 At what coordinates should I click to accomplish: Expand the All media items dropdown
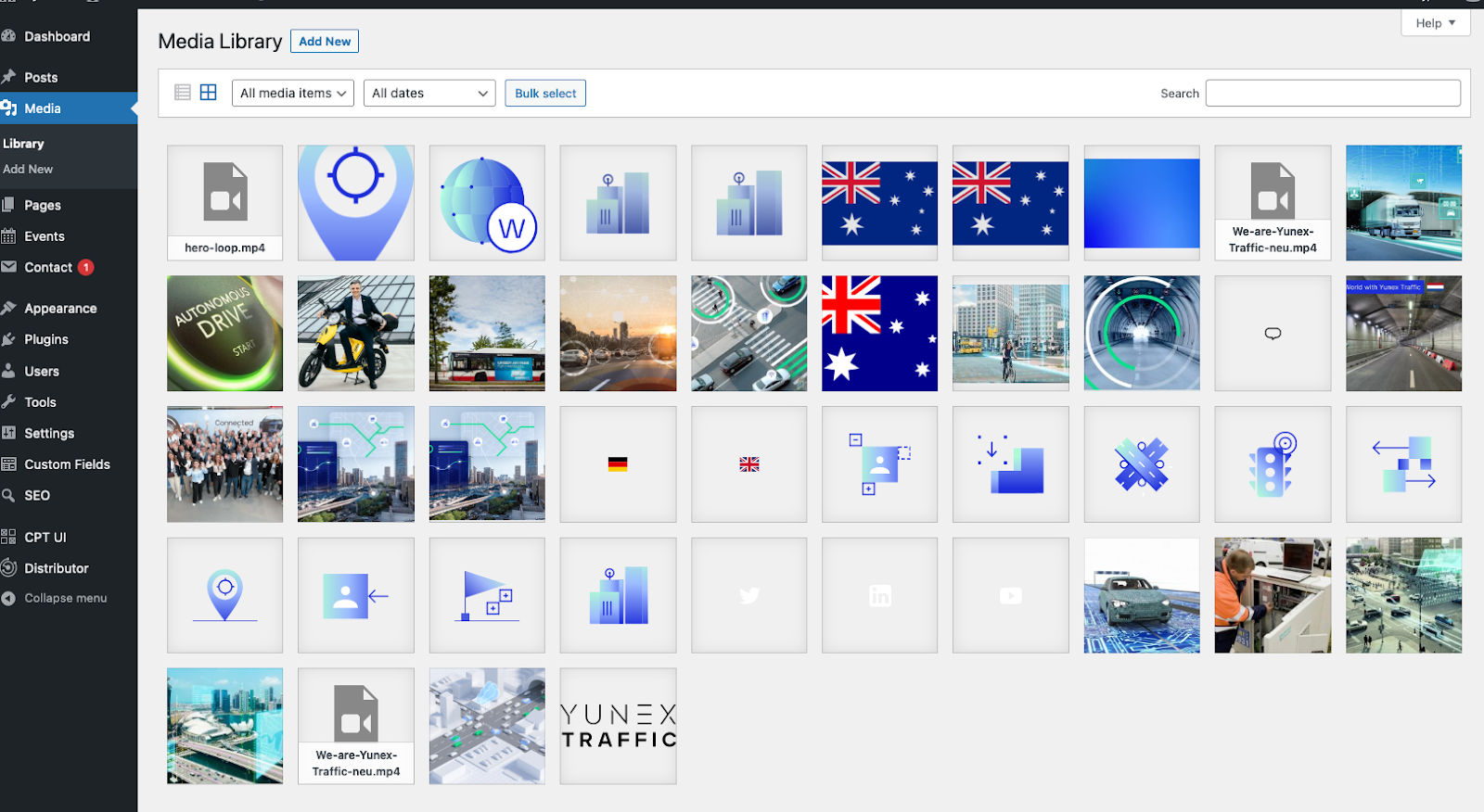point(292,94)
